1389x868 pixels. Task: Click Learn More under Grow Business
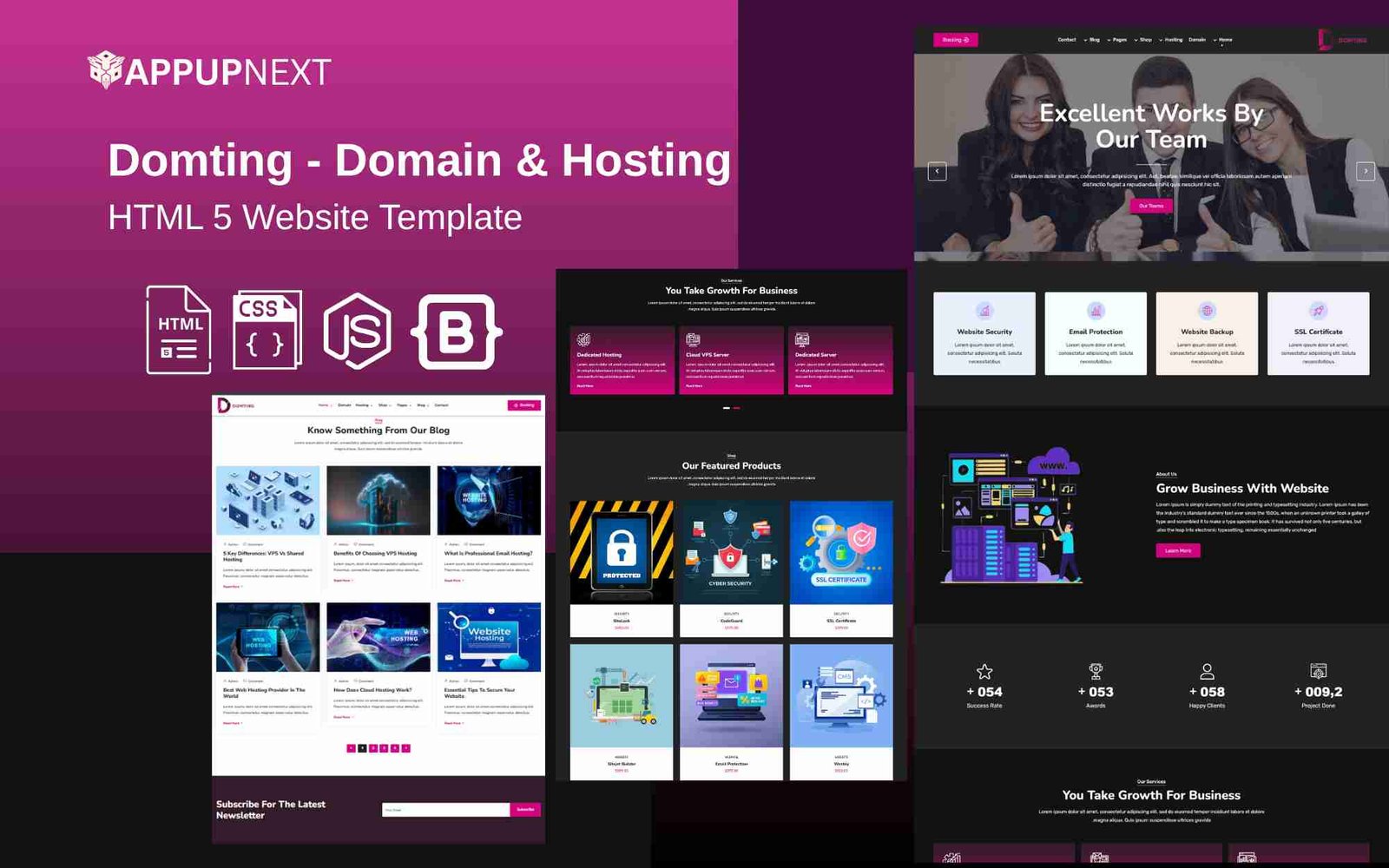(x=1178, y=550)
